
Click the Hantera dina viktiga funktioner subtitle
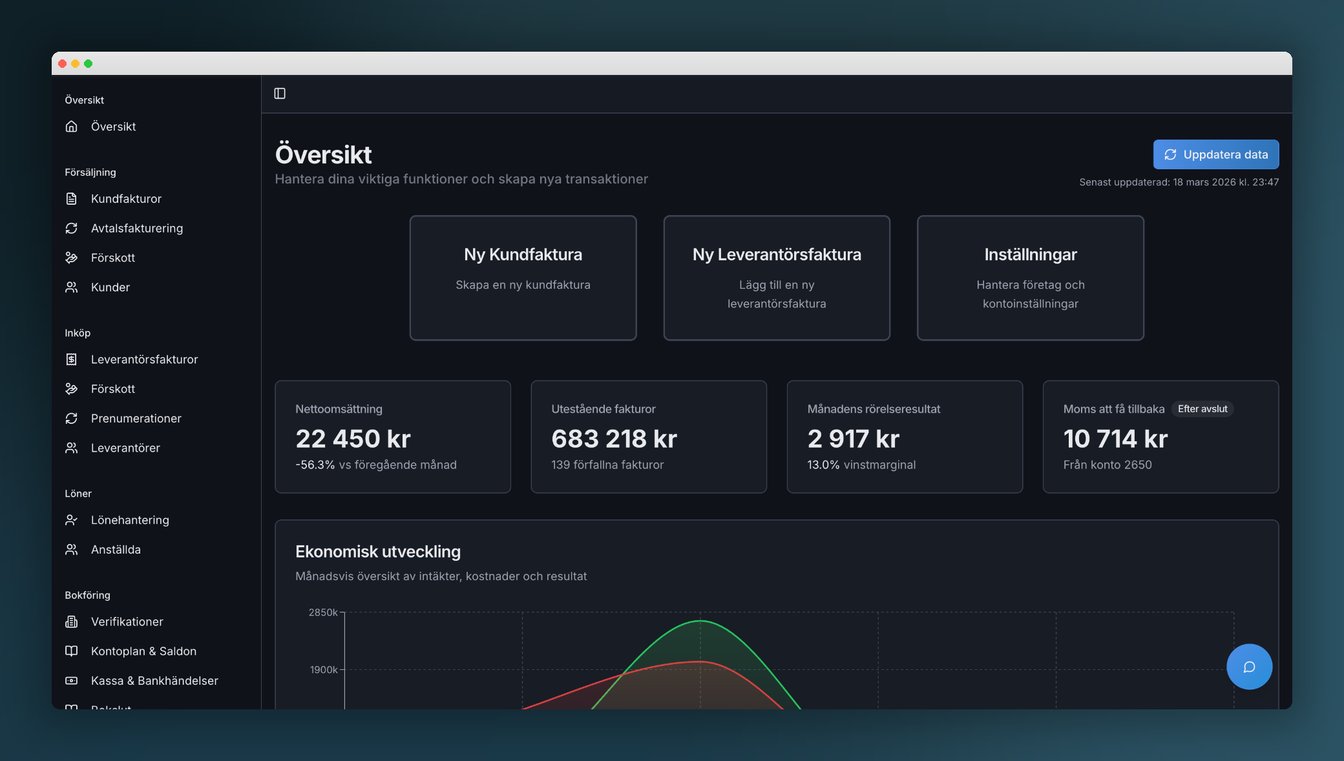461,179
